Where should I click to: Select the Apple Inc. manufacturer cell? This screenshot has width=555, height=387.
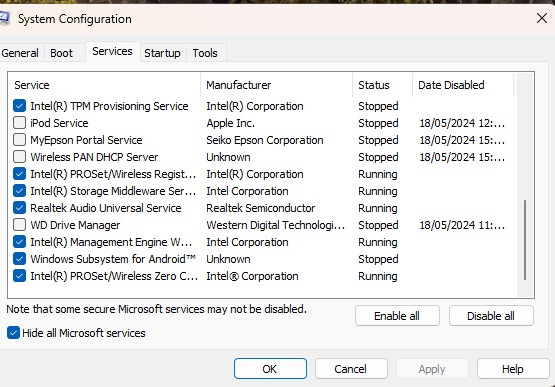pyautogui.click(x=230, y=123)
